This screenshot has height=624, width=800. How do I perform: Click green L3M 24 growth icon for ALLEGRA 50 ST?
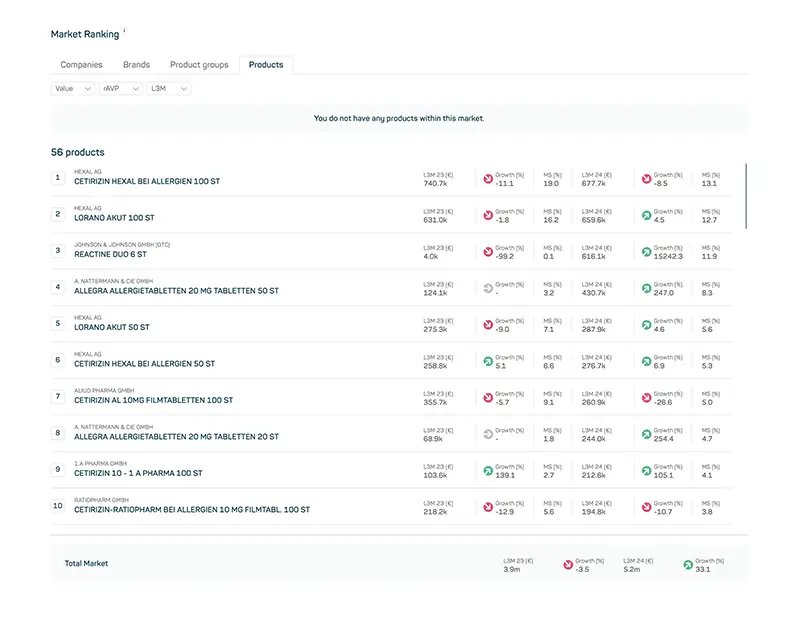646,288
